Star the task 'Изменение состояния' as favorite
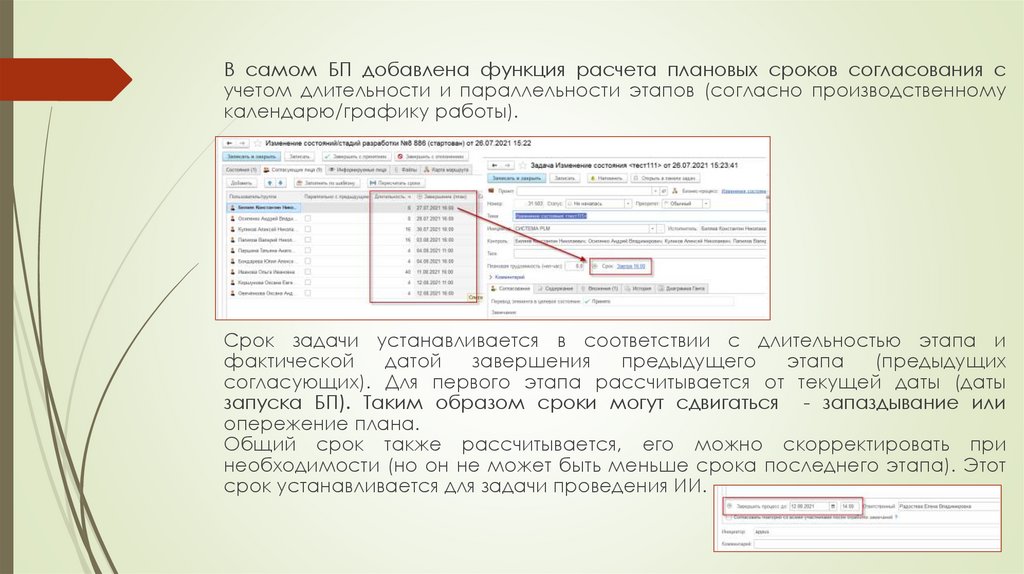 coord(523,165)
